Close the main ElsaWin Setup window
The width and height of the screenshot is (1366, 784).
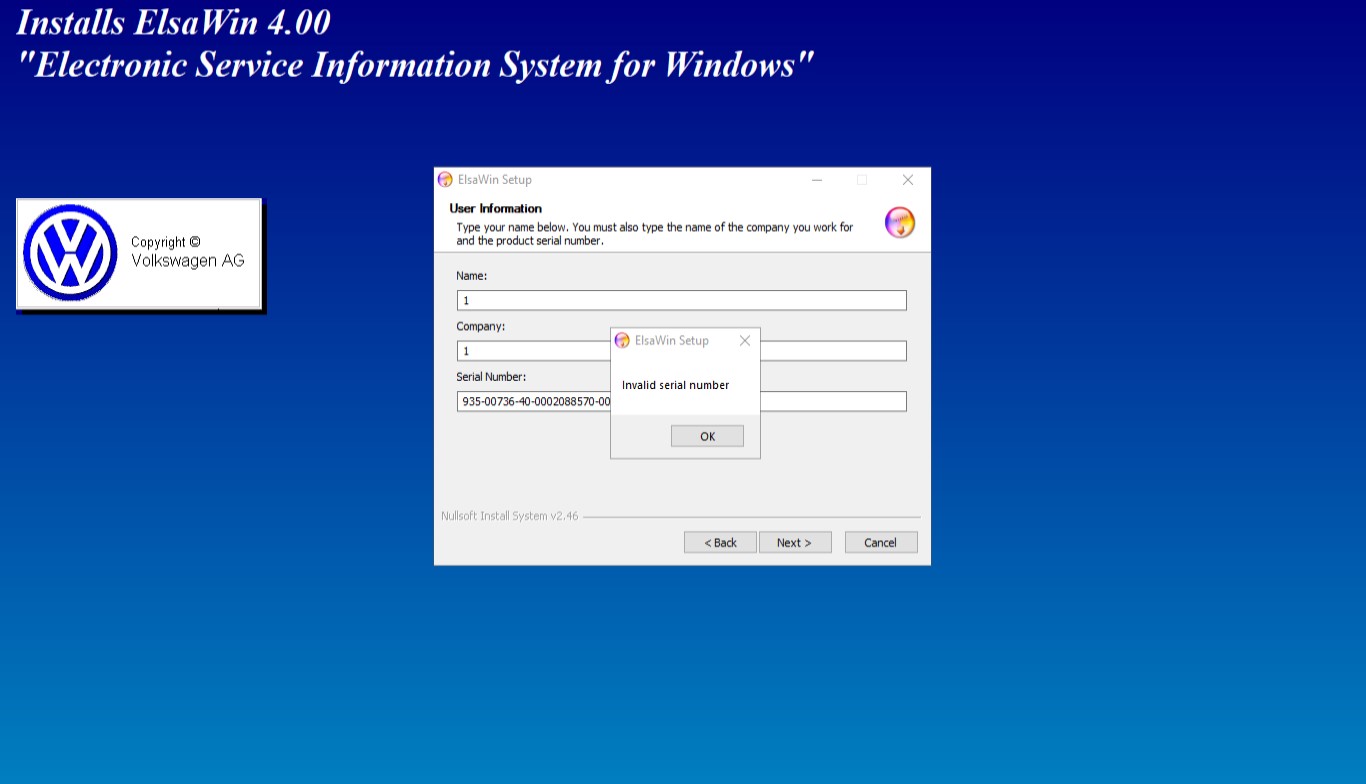click(x=907, y=180)
